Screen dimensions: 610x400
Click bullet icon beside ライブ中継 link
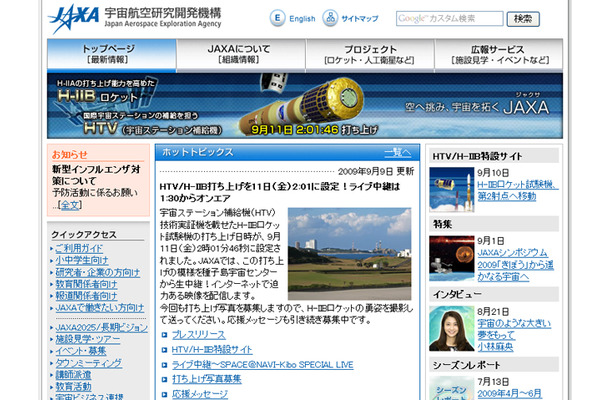(x=164, y=365)
